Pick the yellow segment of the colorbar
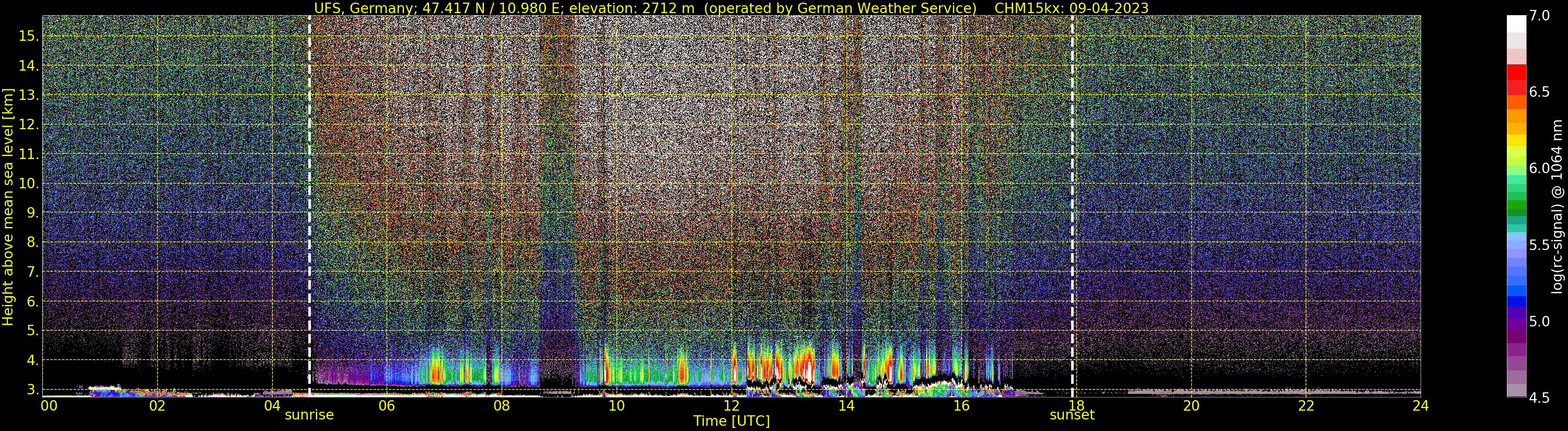This screenshot has width=1568, height=431. pyautogui.click(x=1516, y=141)
